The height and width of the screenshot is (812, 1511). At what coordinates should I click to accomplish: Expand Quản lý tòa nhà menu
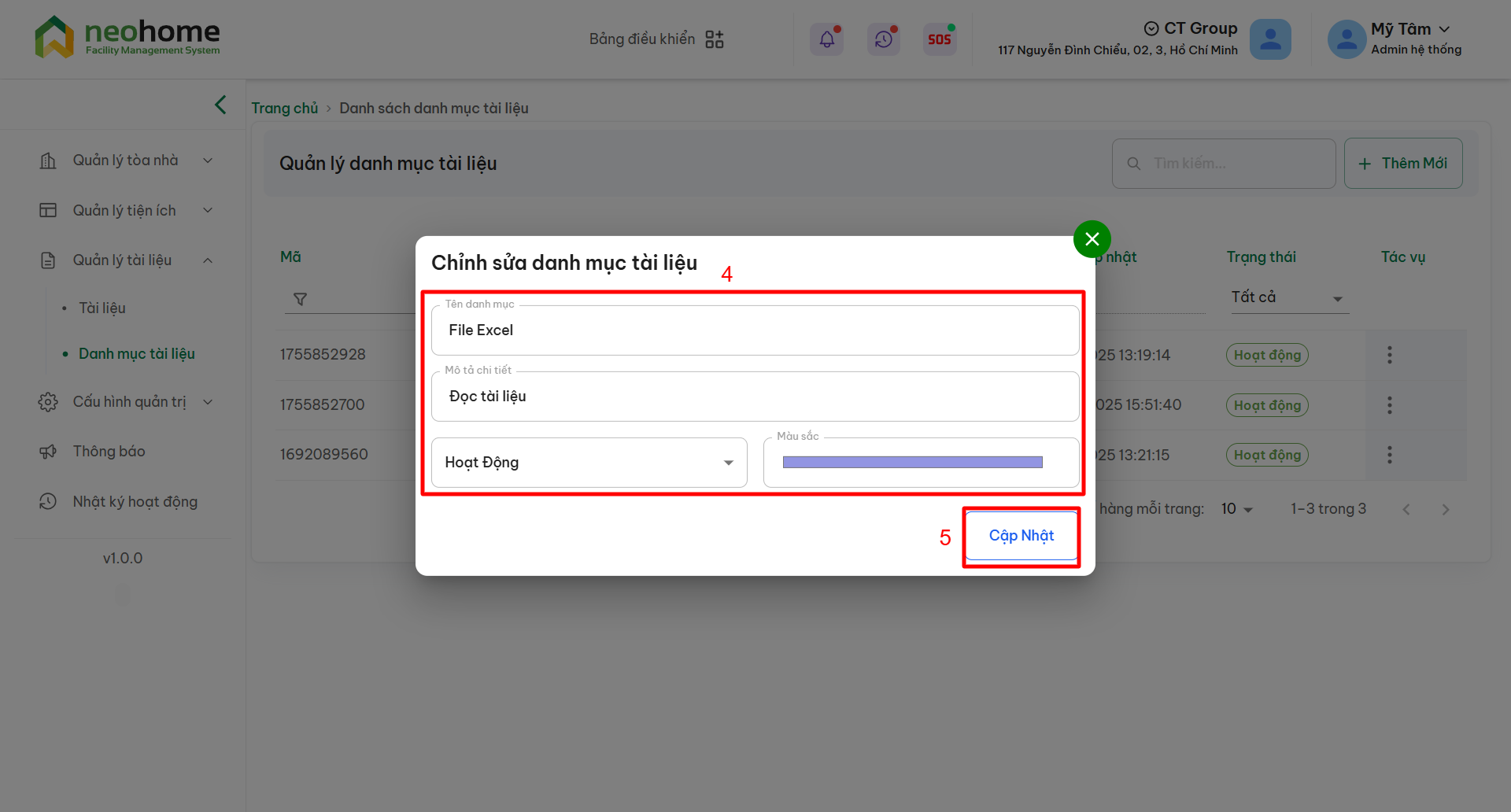(x=126, y=161)
